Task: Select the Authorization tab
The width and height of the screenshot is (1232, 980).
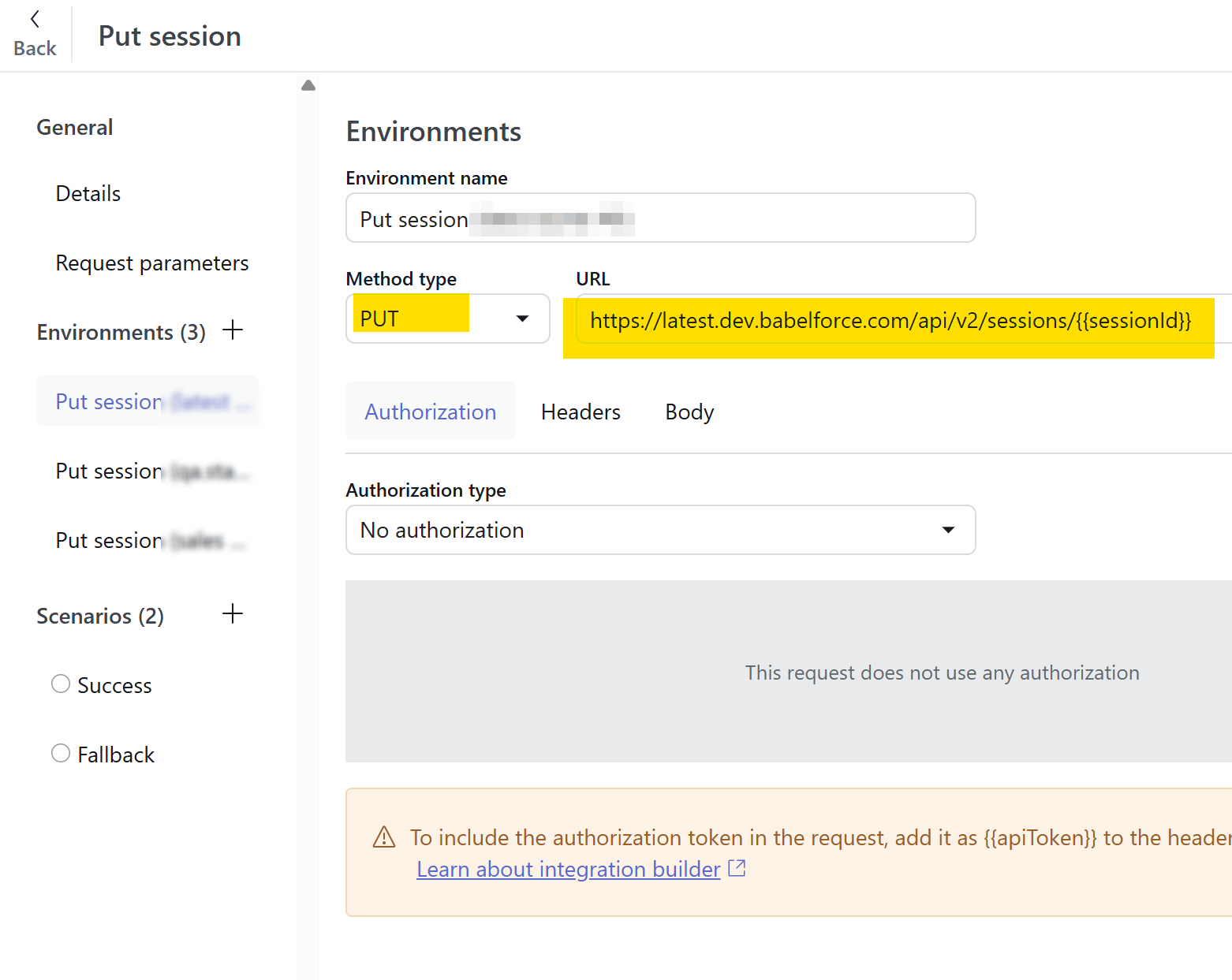Action: 430,412
